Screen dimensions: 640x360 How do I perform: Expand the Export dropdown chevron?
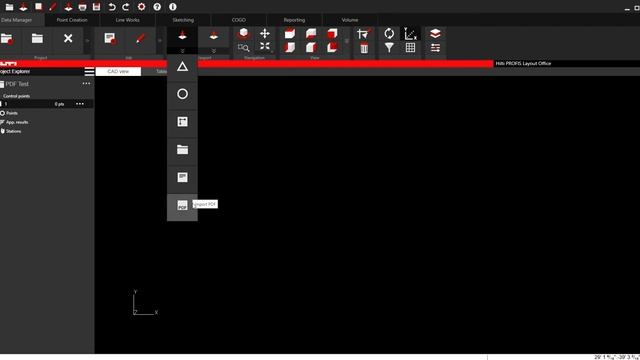tap(213, 51)
